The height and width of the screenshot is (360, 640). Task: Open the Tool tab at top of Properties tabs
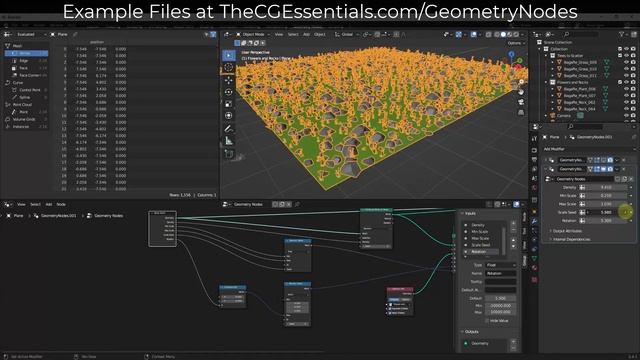pos(534,139)
